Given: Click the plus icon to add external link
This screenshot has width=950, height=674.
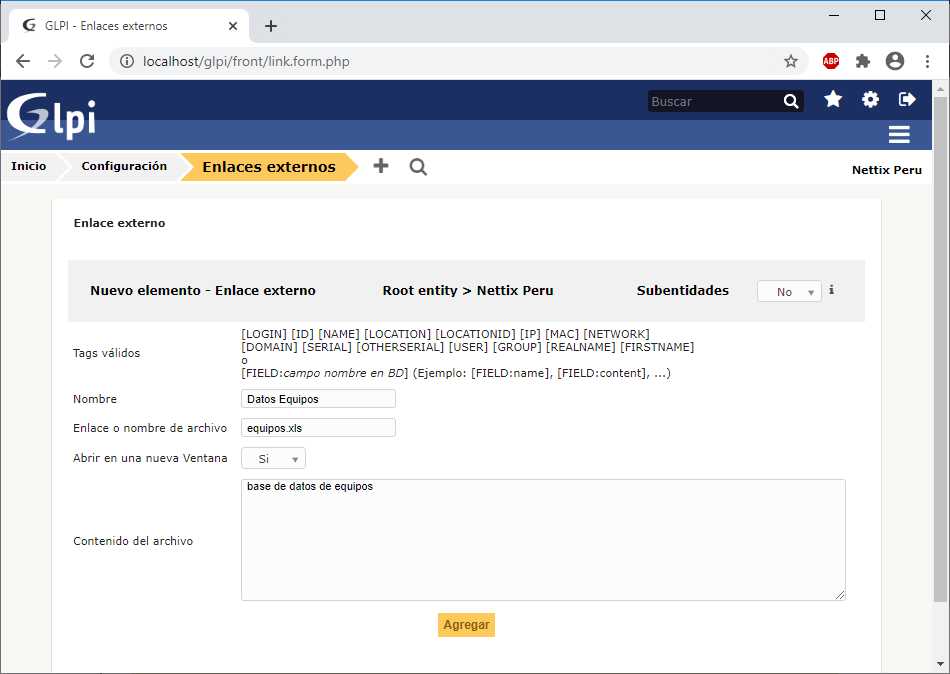Looking at the screenshot, I should click(x=381, y=166).
